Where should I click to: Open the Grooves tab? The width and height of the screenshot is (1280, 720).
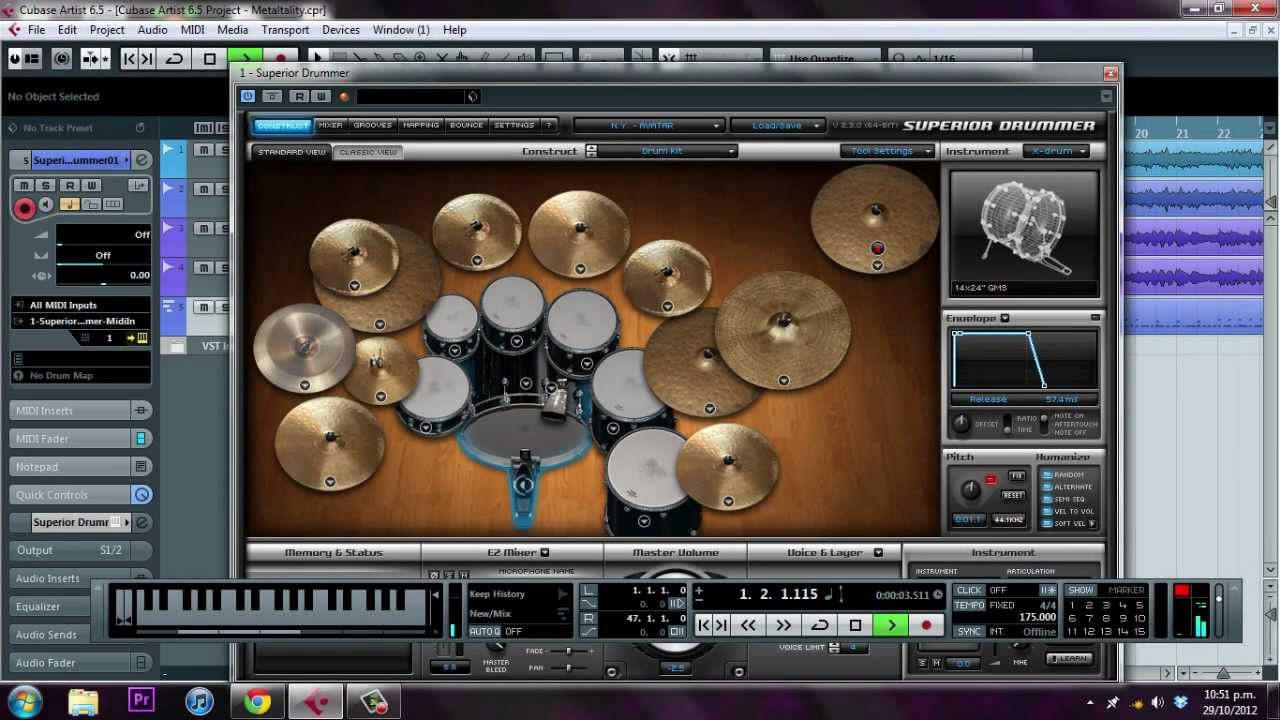pyautogui.click(x=372, y=125)
